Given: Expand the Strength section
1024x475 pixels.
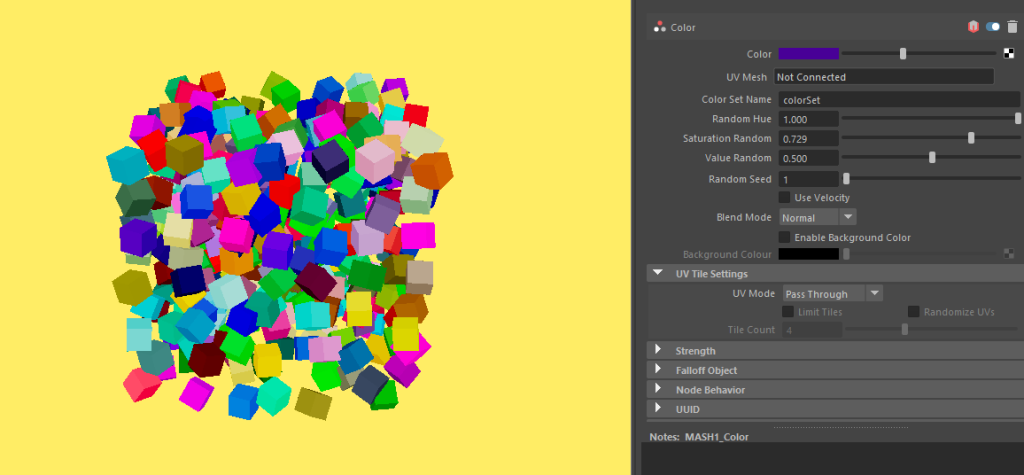Looking at the screenshot, I should pos(658,351).
